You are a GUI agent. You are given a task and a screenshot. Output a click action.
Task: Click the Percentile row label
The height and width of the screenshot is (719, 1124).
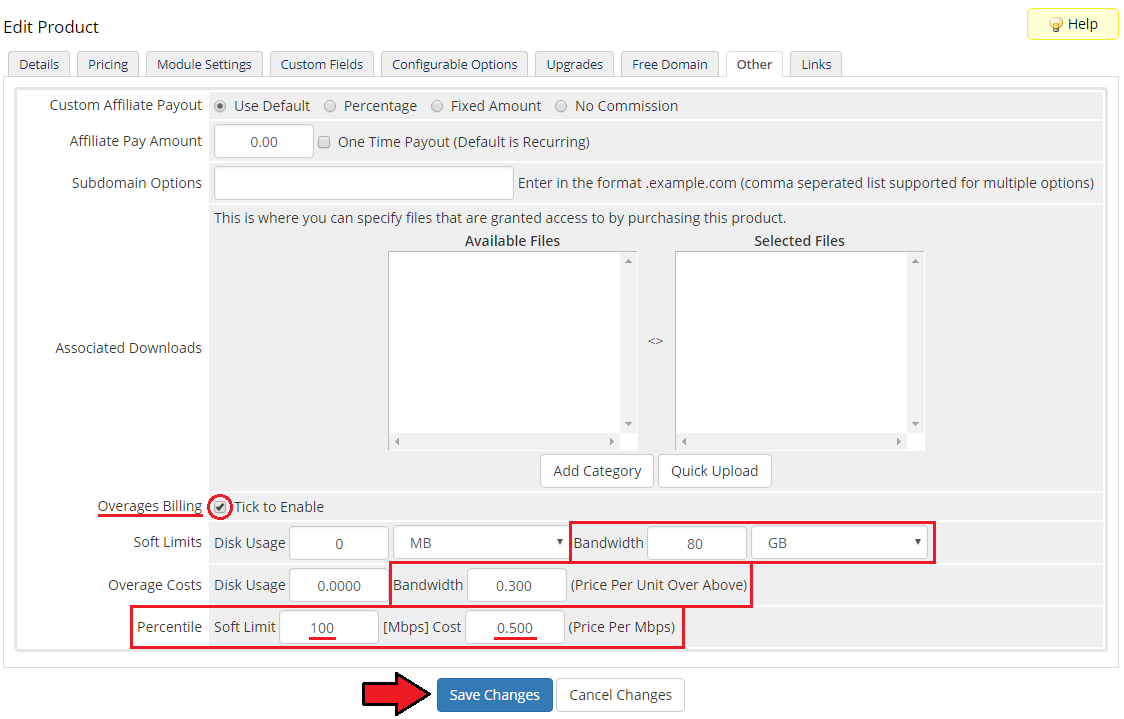click(x=170, y=627)
